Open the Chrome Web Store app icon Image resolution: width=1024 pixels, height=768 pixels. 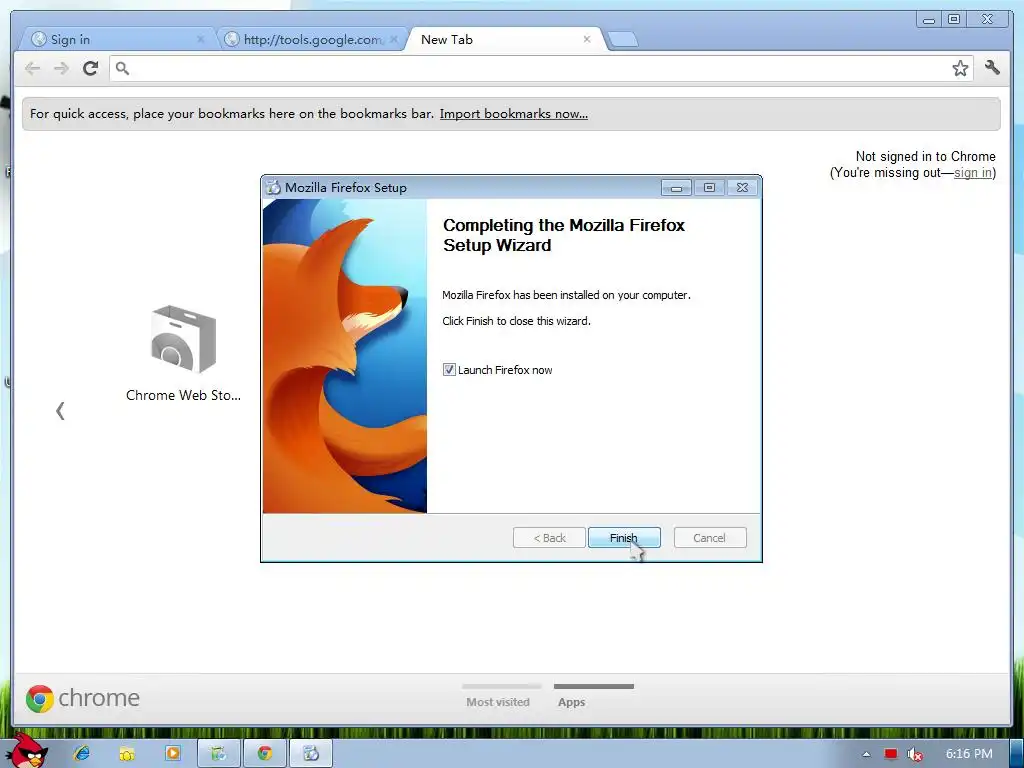coord(184,340)
